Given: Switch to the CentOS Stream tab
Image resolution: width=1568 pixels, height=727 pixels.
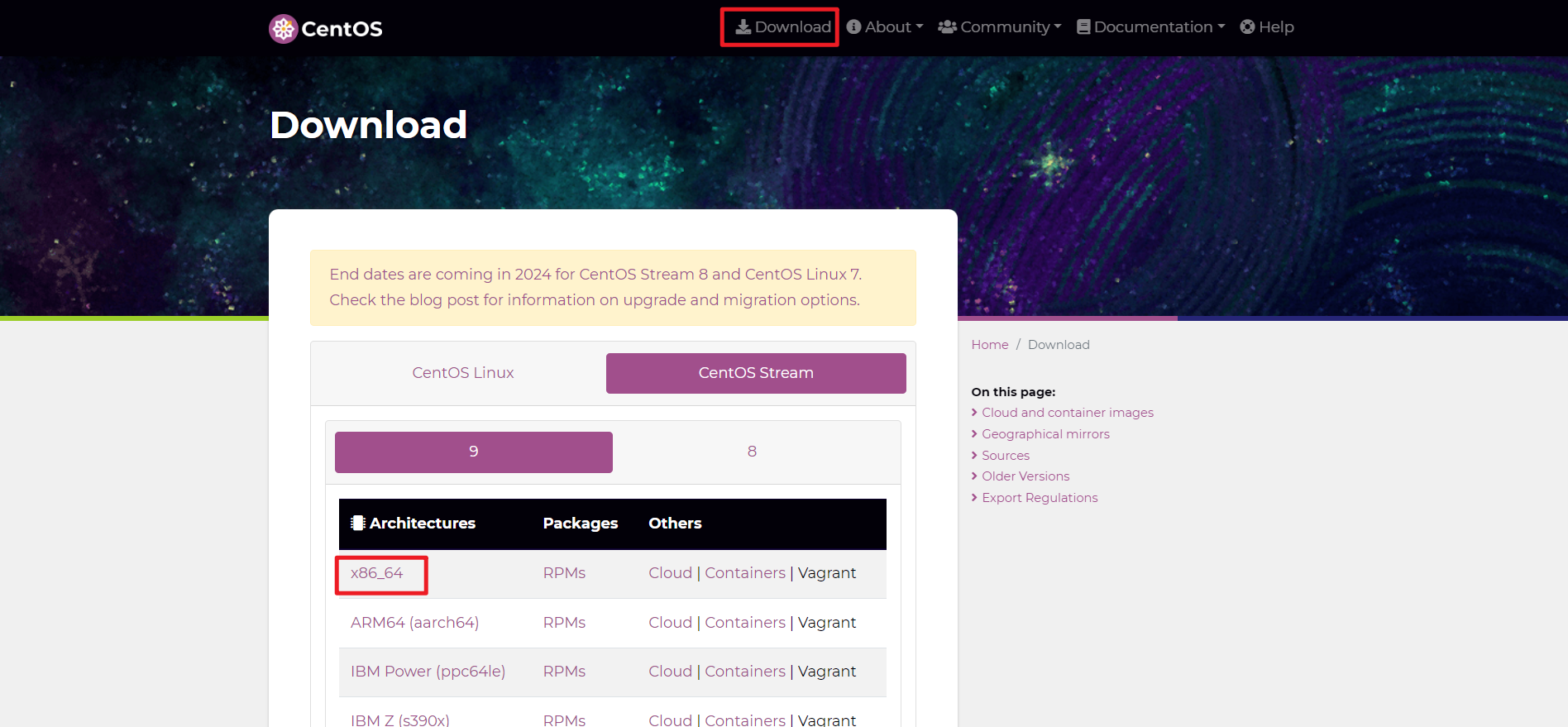Looking at the screenshot, I should coord(756,373).
